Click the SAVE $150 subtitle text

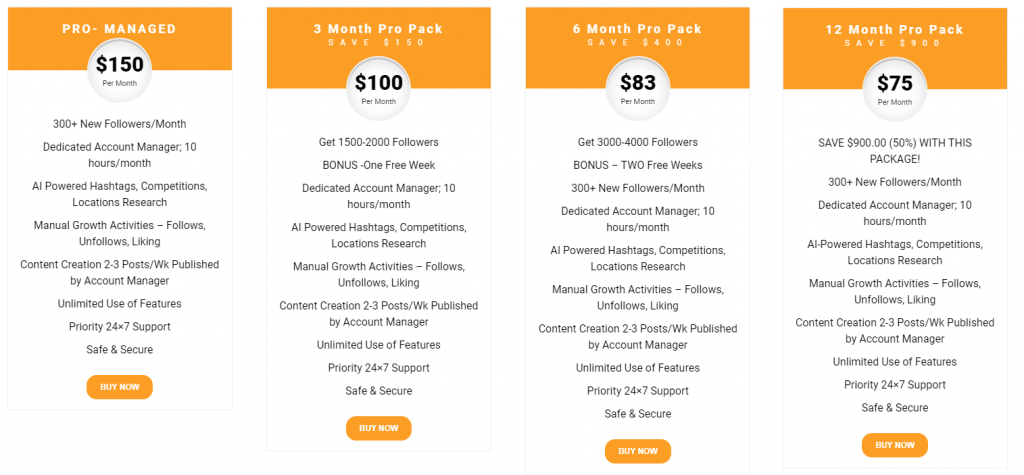[378, 42]
